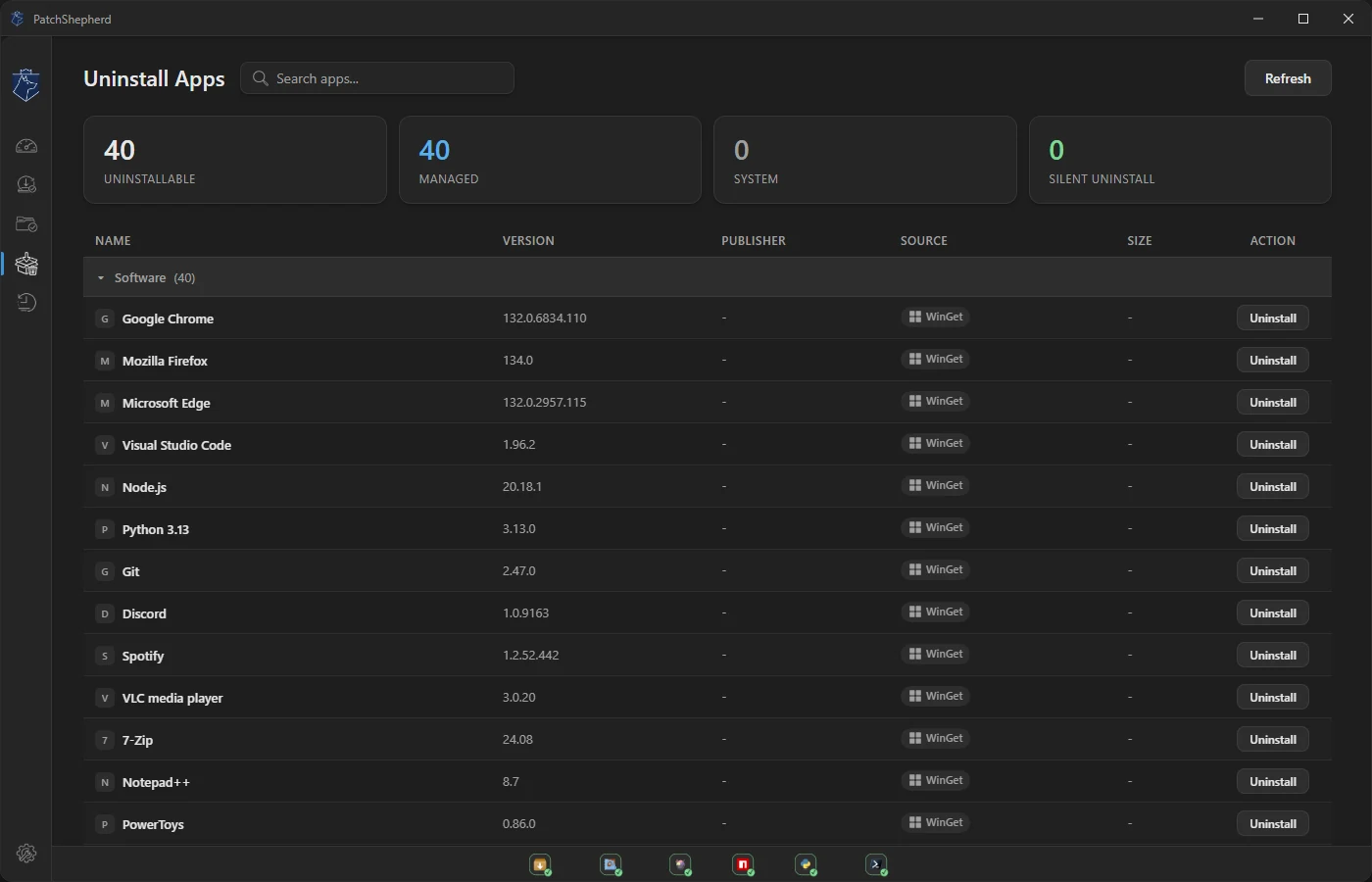Click the WinGet badge in Google Chrome row
Viewport: 1372px width, 882px height.
coord(936,317)
